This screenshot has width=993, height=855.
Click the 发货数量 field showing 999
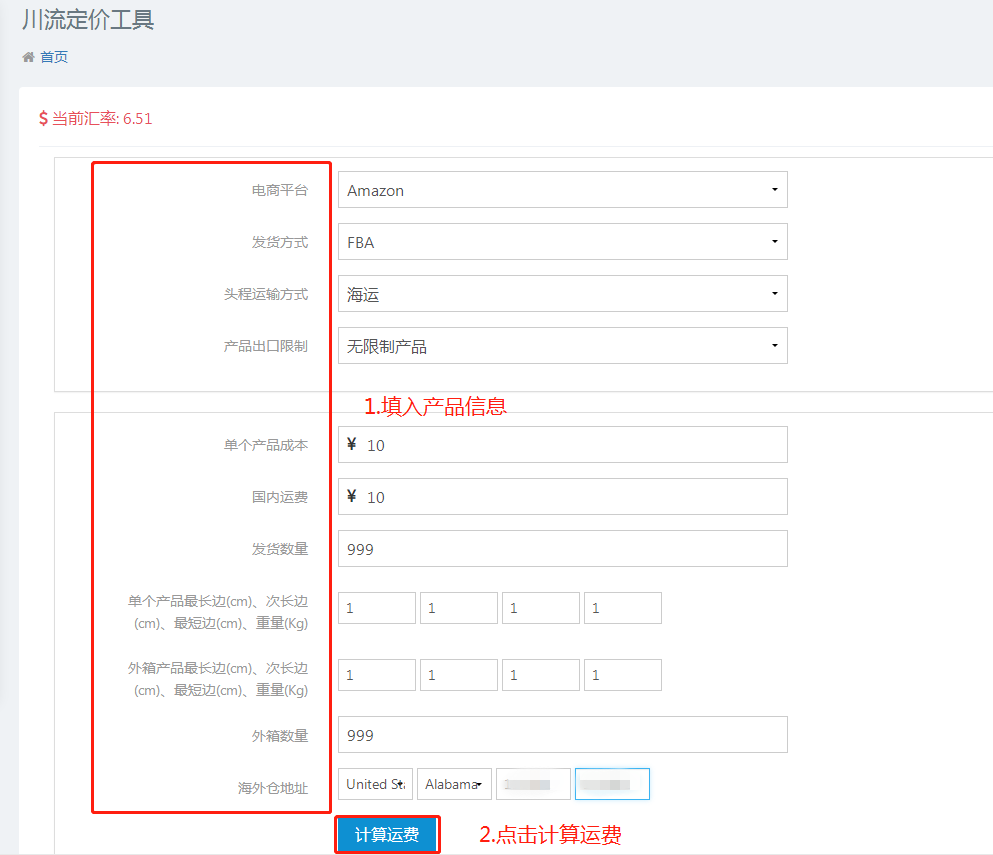click(x=562, y=548)
